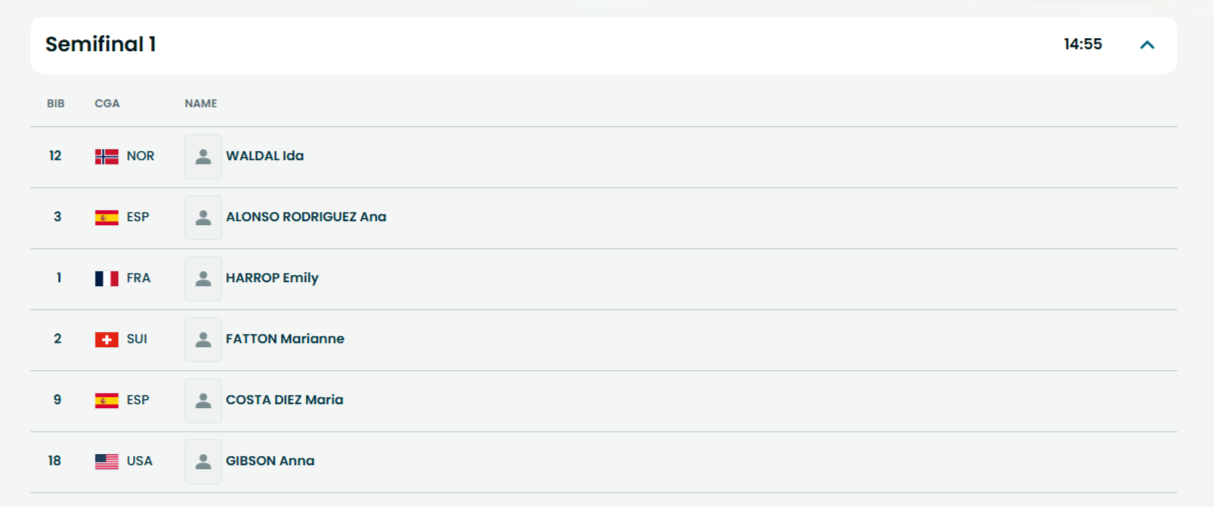Click the BIB column header
Image resolution: width=1214 pixels, height=507 pixels.
point(56,104)
